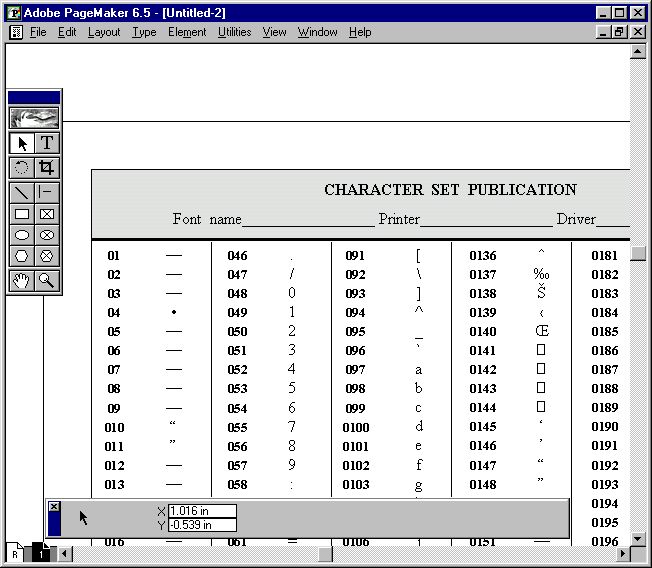Screen dimensions: 652x568
Task: Select the Rectangle Frame tool
Action: [x=47, y=214]
